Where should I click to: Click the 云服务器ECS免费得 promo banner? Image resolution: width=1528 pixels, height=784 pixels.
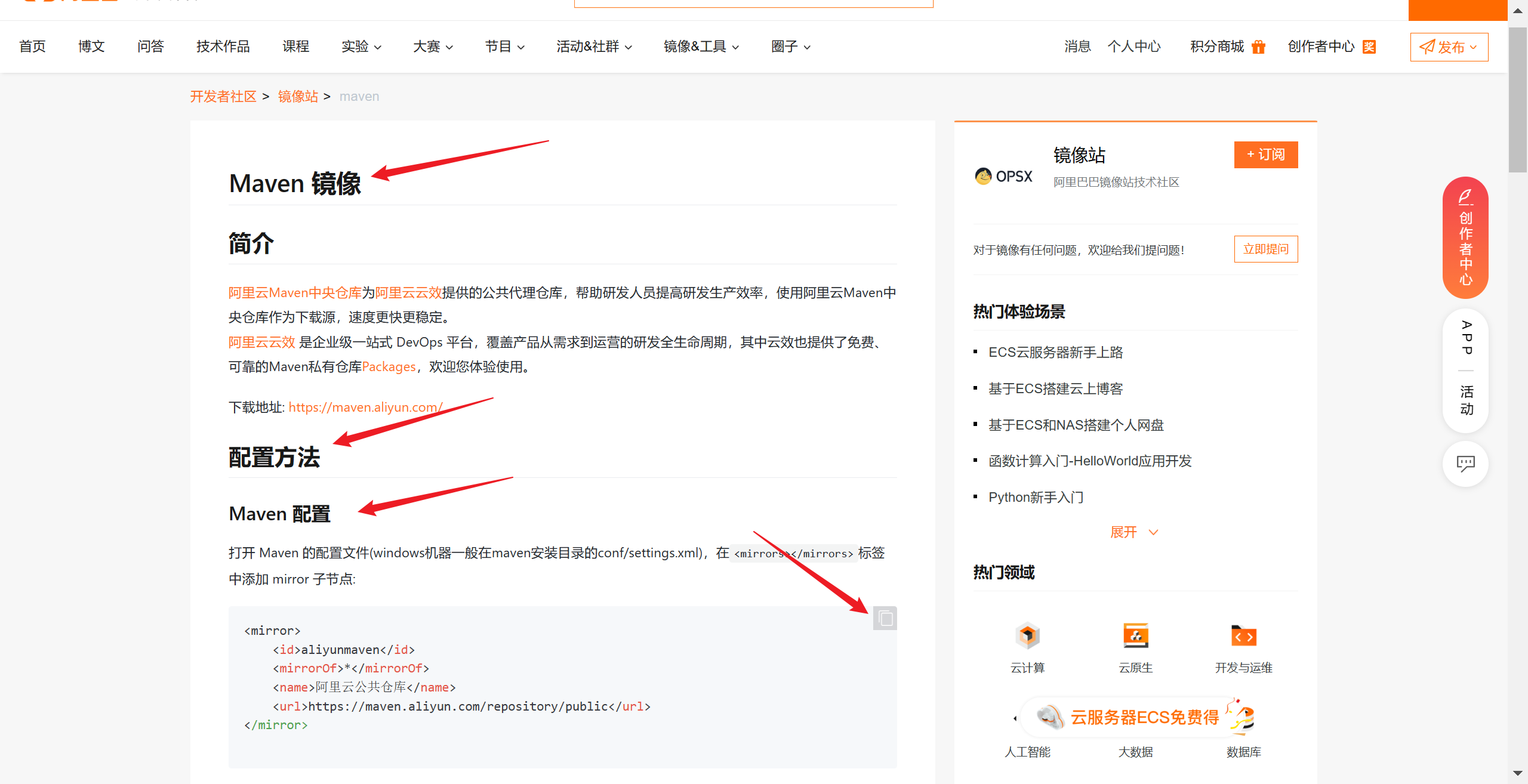click(1137, 717)
